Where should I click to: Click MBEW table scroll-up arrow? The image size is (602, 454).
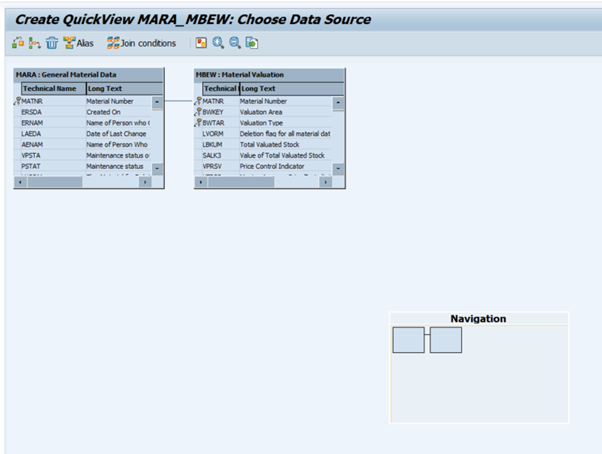[x=338, y=102]
